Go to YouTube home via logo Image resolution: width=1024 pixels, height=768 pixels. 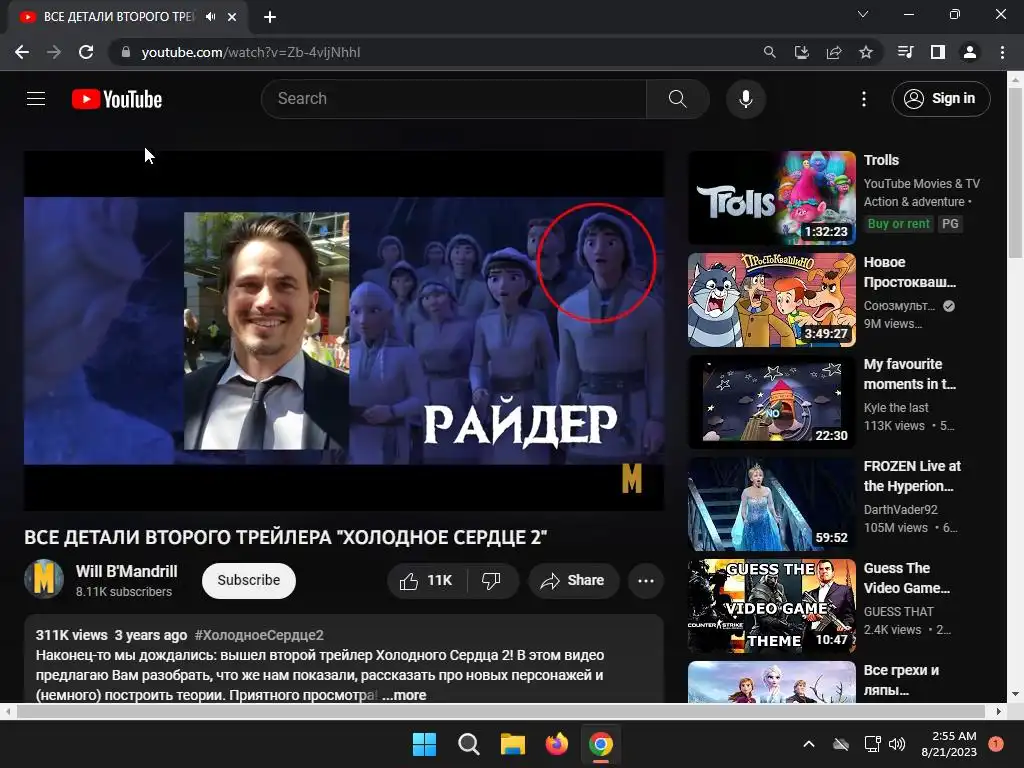click(117, 99)
